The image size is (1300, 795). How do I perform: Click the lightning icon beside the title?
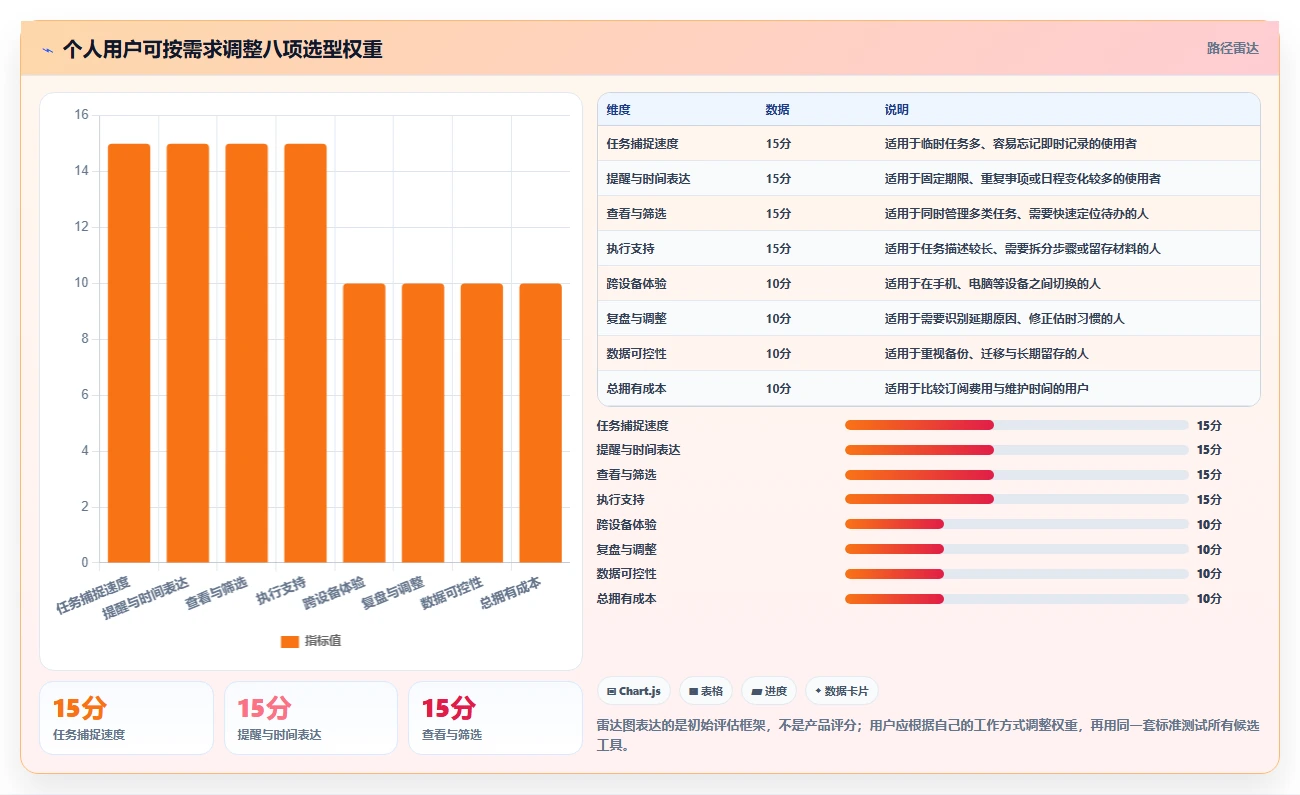(47, 49)
